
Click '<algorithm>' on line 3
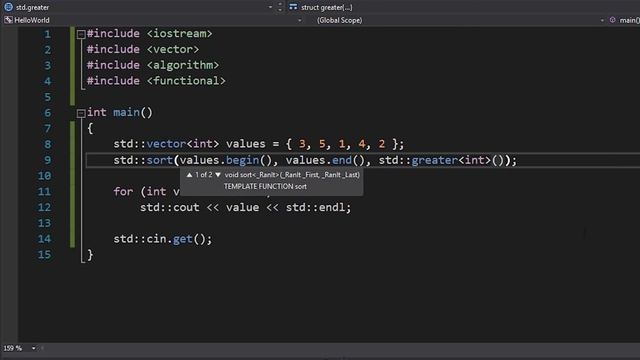[x=183, y=65]
